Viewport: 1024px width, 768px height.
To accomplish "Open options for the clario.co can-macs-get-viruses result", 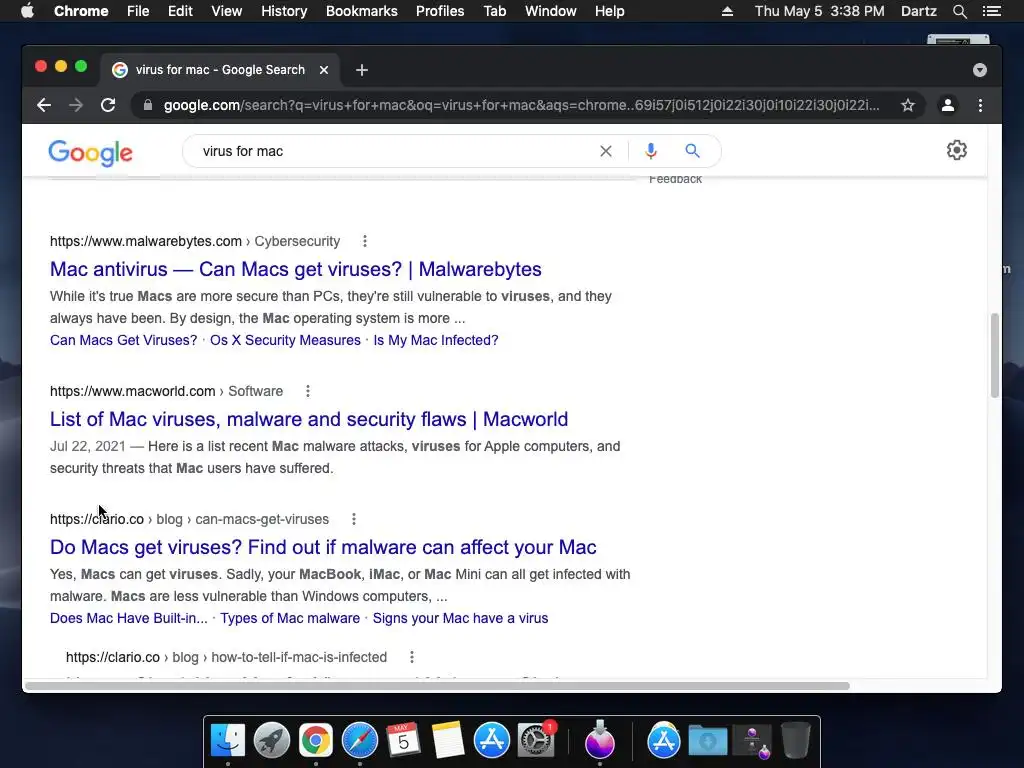I will tap(354, 519).
